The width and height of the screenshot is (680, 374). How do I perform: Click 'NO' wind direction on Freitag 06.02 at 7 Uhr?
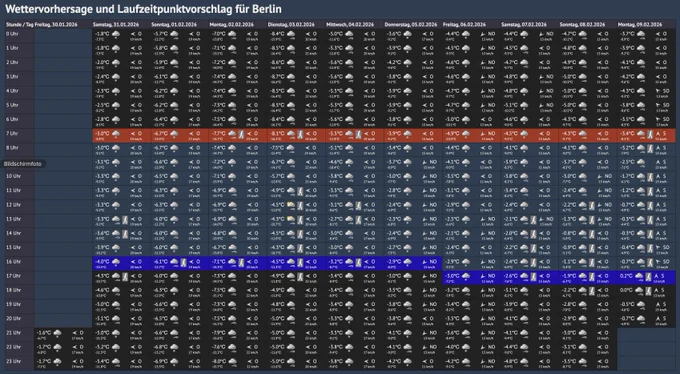(491, 134)
